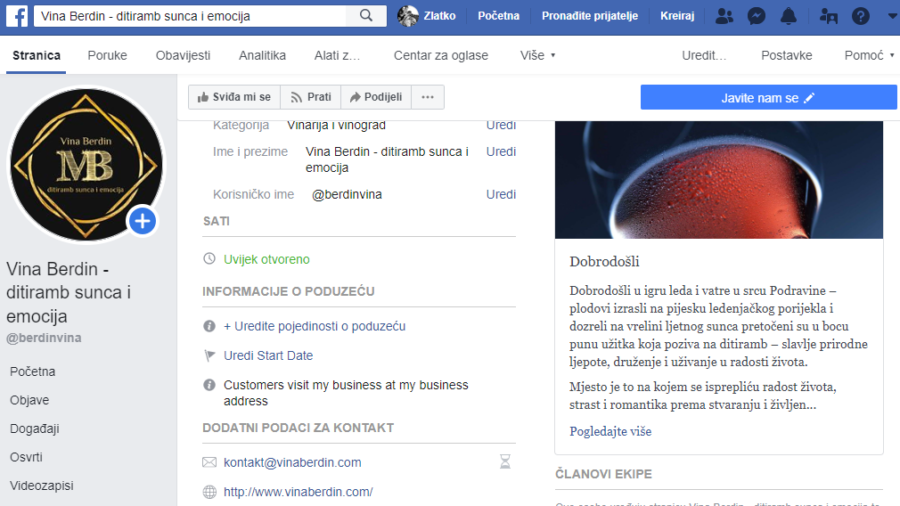Click inside the Facebook search field

[x=190, y=16]
